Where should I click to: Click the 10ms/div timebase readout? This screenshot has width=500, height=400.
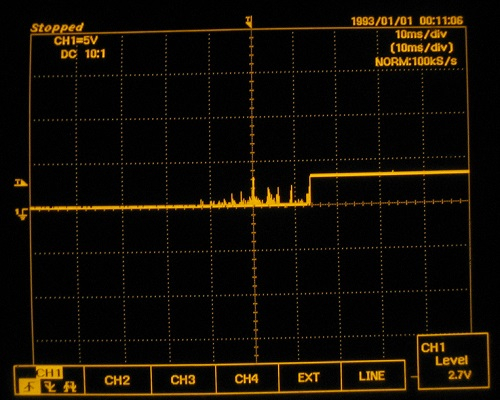click(421, 34)
